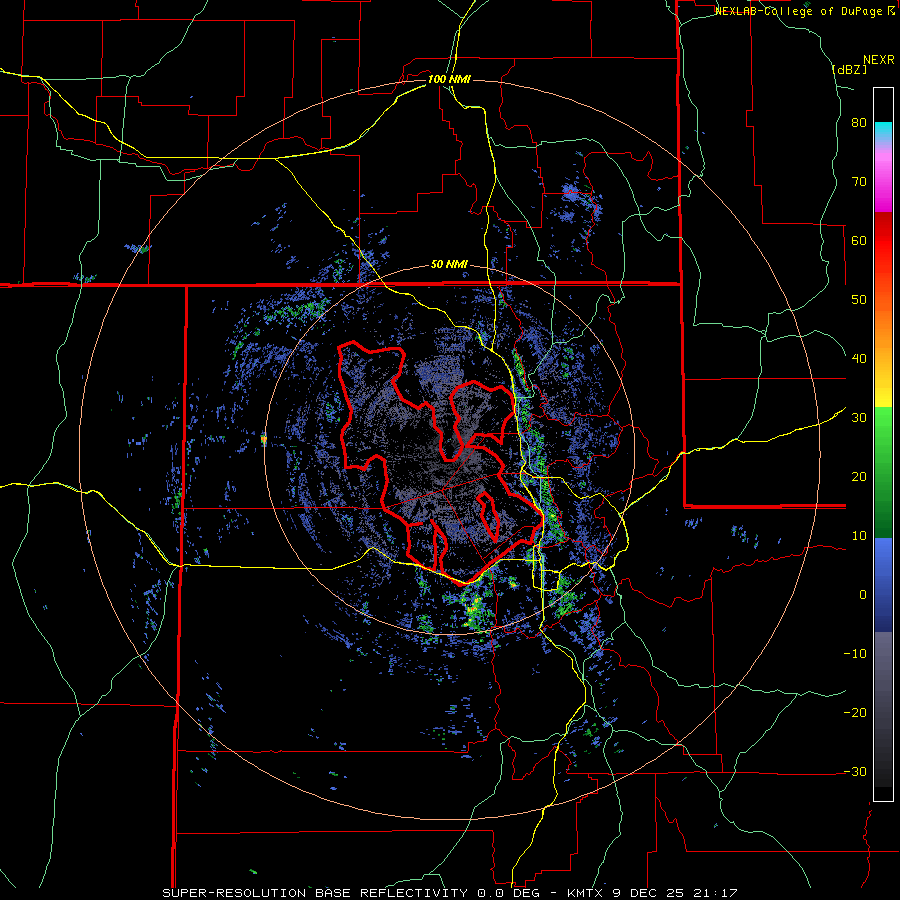Click the -10 dBZ scale value
This screenshot has height=900, width=900.
(x=855, y=654)
